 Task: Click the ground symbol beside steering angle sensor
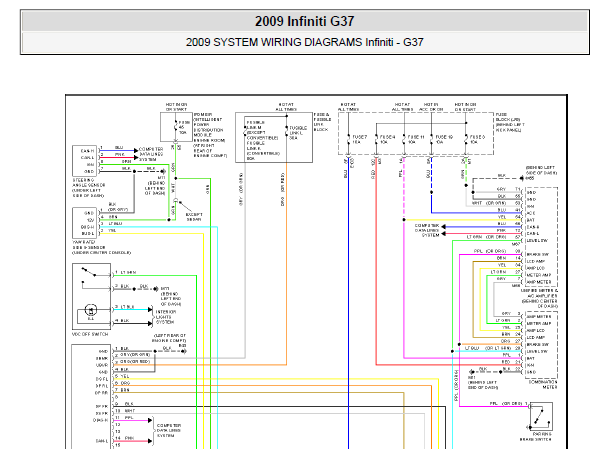163,171
